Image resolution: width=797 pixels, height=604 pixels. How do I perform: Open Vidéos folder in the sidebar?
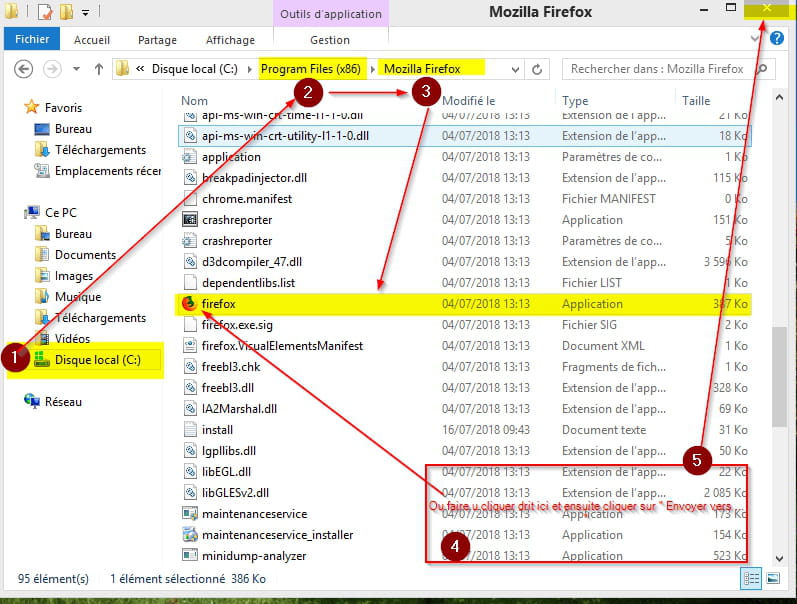click(x=72, y=339)
